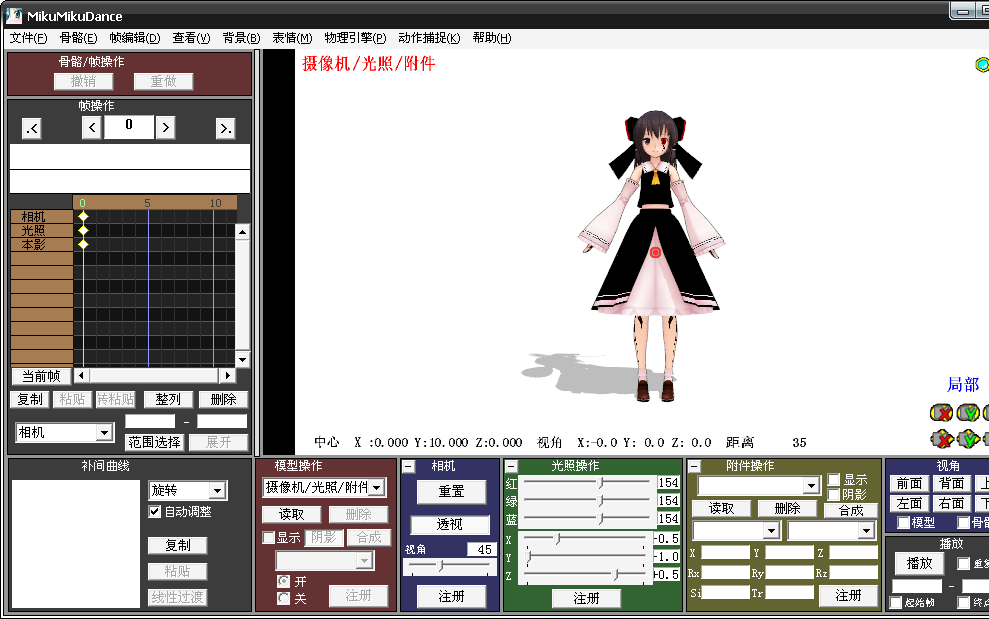Open the accessory selection dropdown in 附件操作
Image resolution: width=989 pixels, height=619 pixels.
[x=811, y=486]
